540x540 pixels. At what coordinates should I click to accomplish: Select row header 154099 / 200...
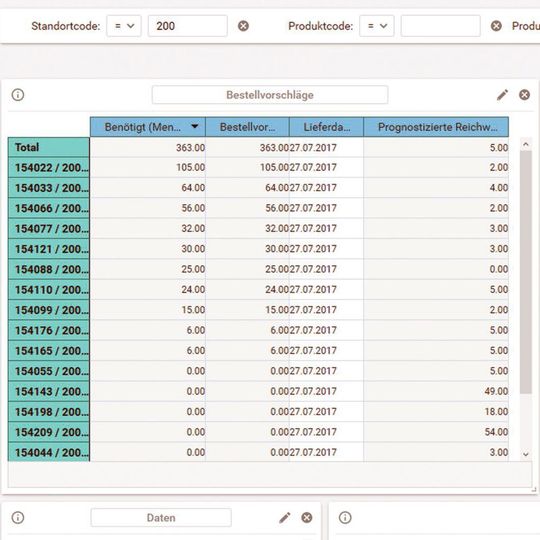point(49,310)
